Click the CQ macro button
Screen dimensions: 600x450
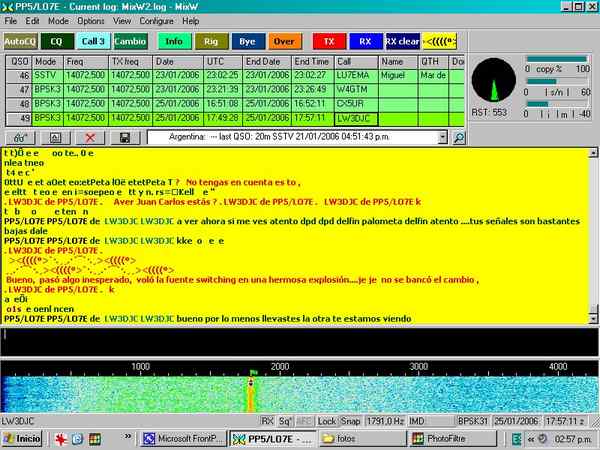(x=57, y=41)
